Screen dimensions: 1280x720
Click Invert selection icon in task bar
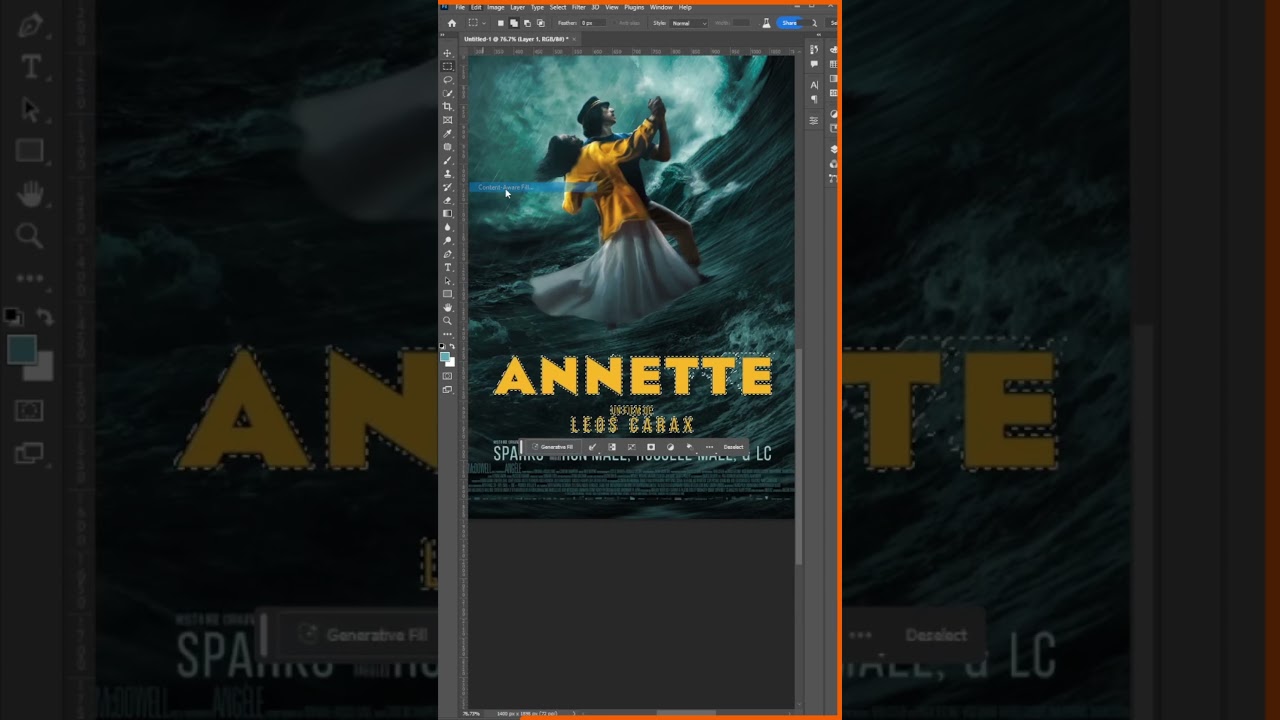point(612,447)
